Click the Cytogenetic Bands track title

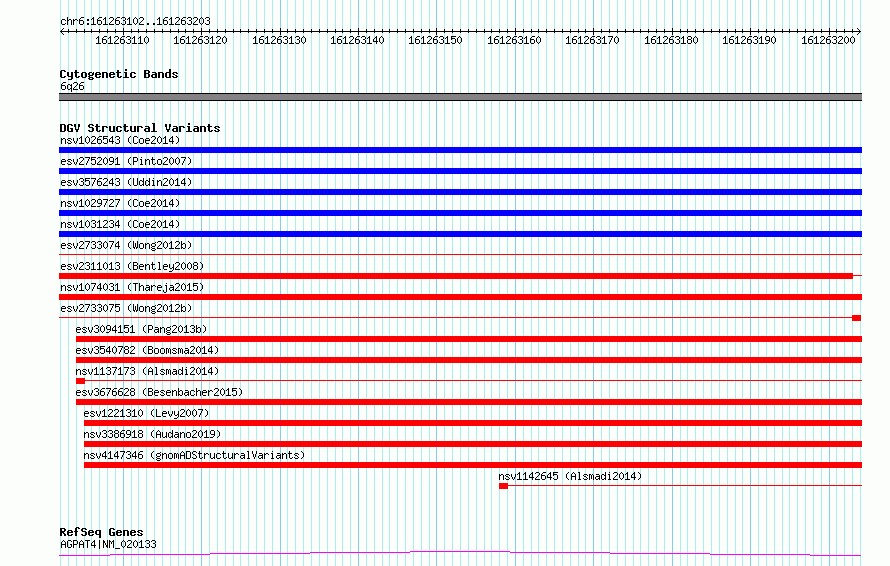click(x=119, y=74)
